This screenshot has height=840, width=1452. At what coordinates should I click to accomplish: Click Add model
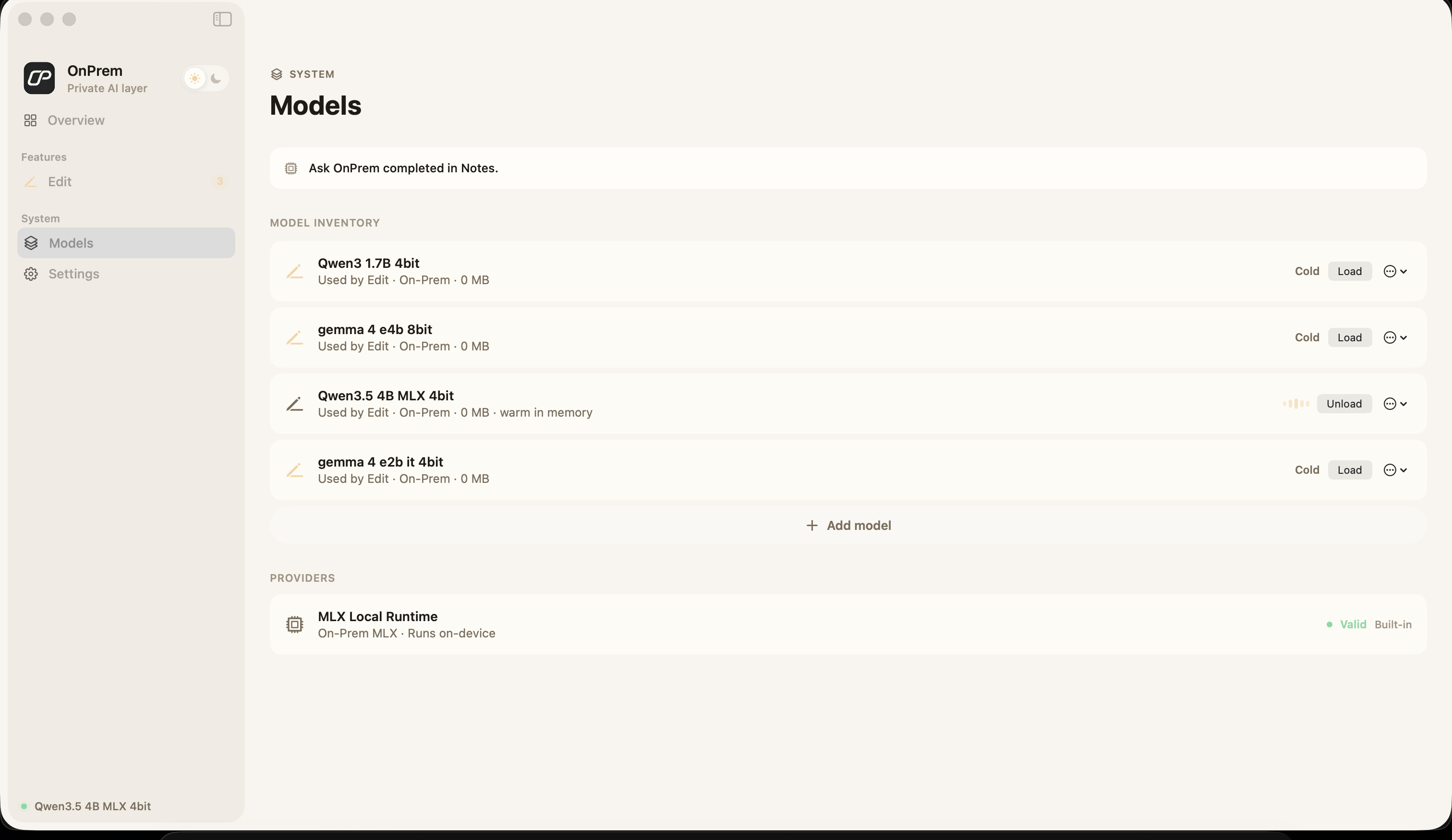tap(848, 525)
